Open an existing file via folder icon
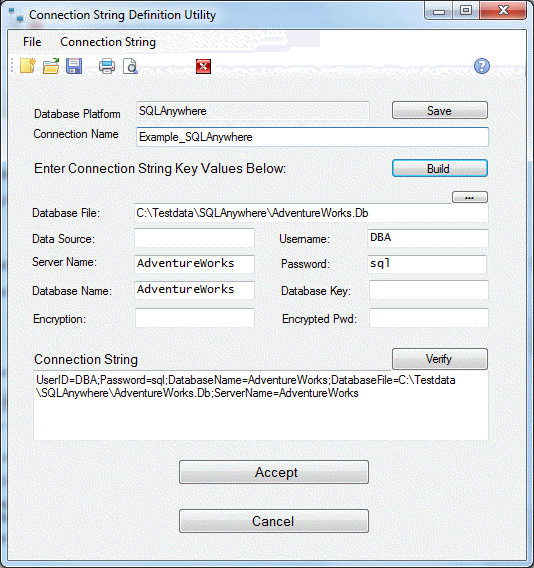The height and width of the screenshot is (568, 534). 51,66
